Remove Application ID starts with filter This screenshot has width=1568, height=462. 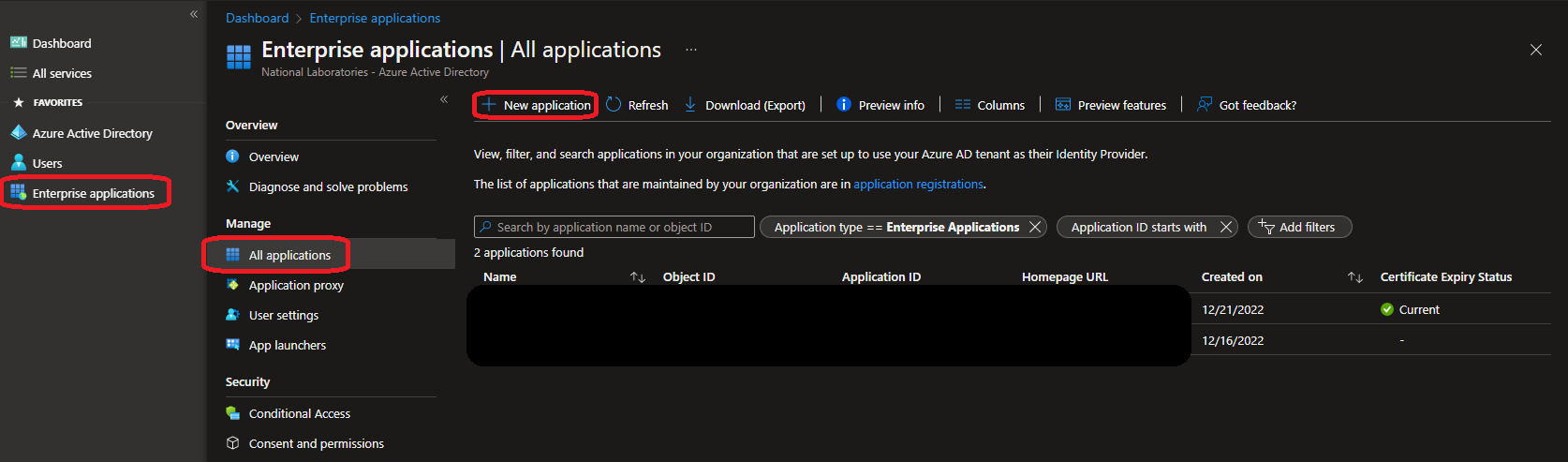(1226, 227)
